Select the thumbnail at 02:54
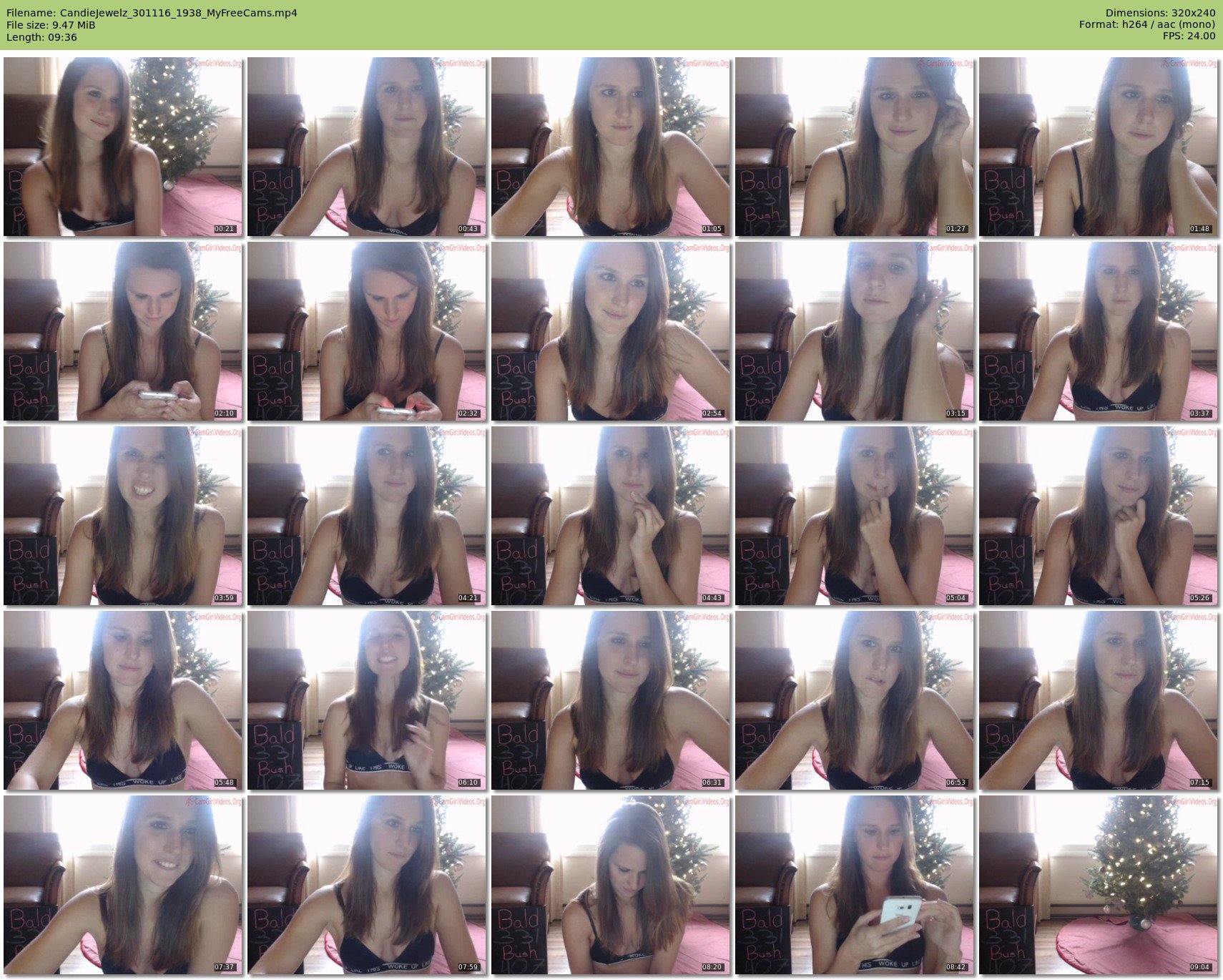Screen dimensions: 1223x980 (x=611, y=331)
